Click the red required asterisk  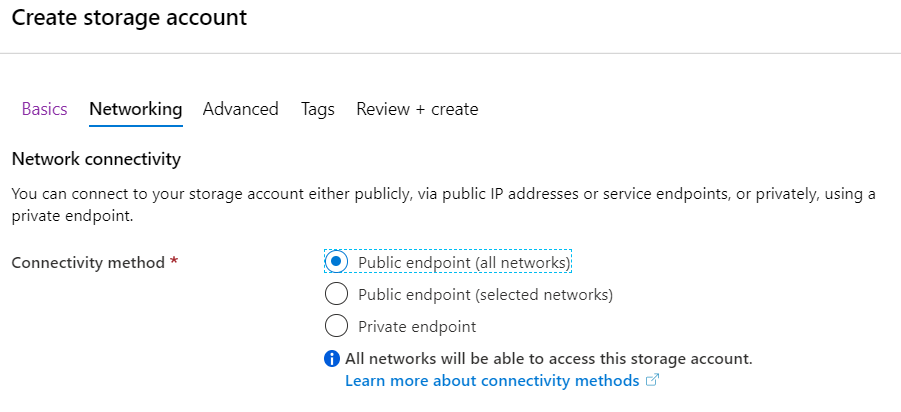[174, 261]
